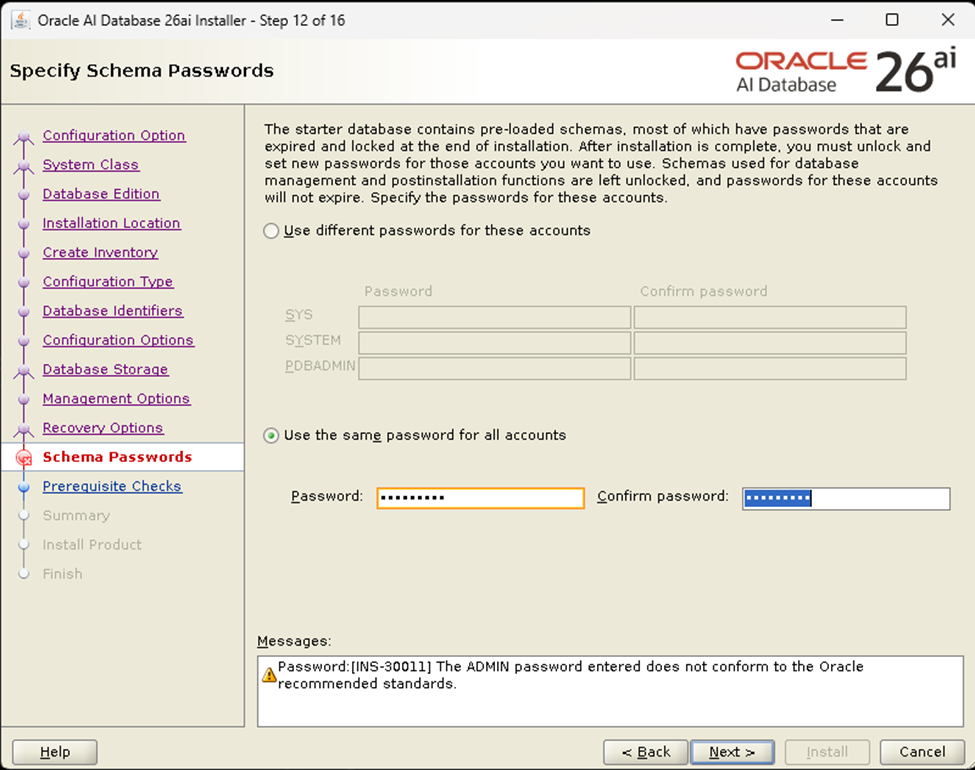Minimize the installer window
975x770 pixels.
tap(838, 20)
